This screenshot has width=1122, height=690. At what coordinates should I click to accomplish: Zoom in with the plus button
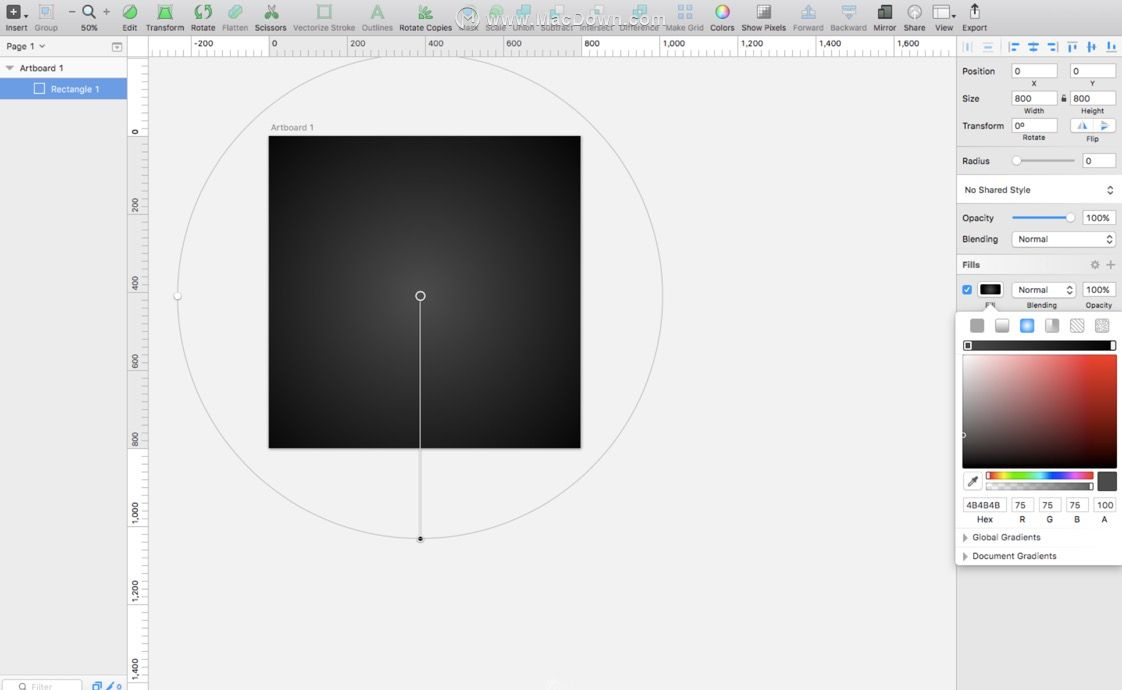107,11
